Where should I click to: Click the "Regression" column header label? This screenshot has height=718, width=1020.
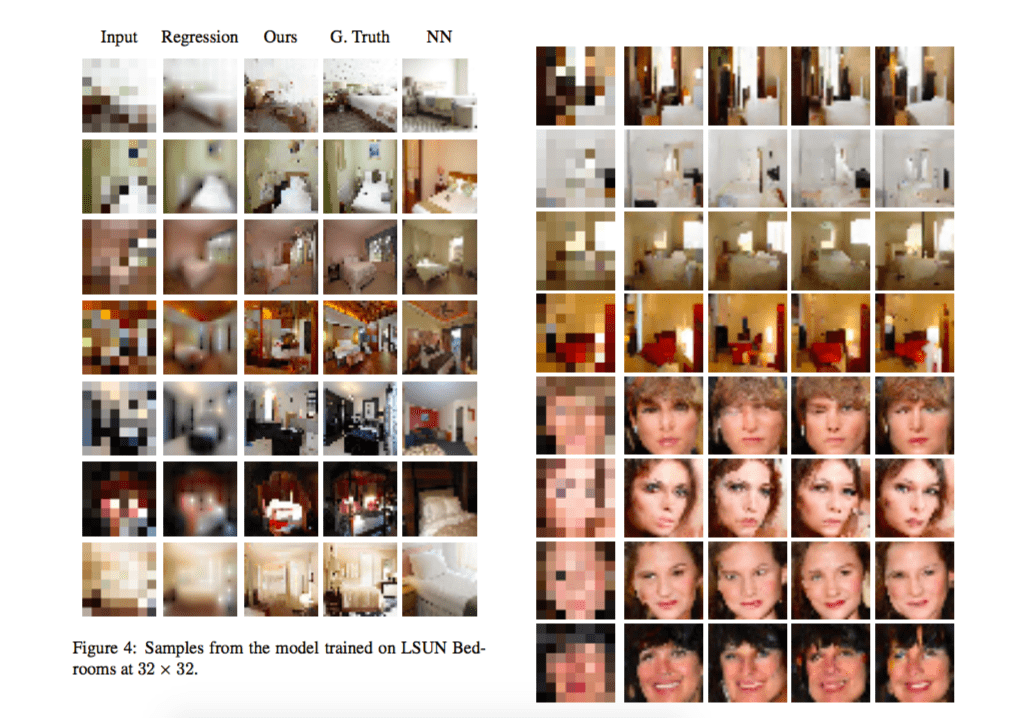[x=199, y=37]
